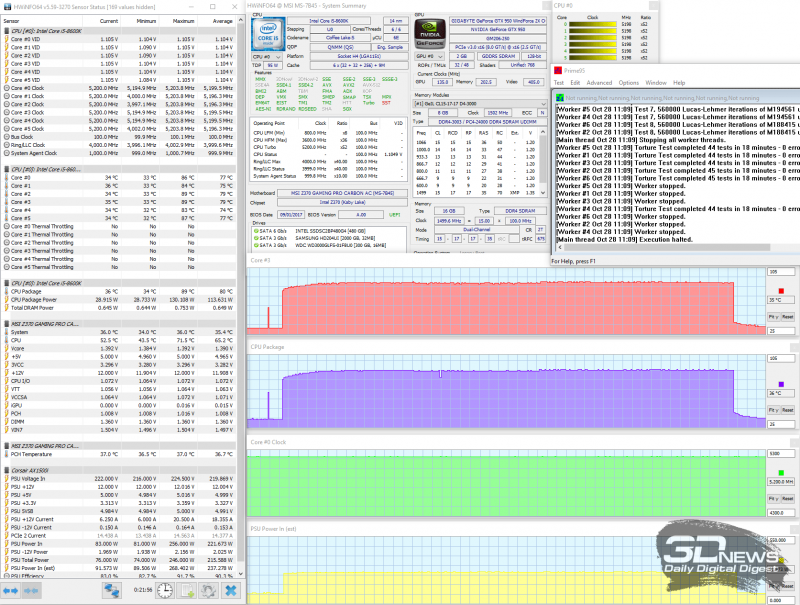800x605 pixels.
Task: Click Reset on the Core #3 graph
Action: click(x=788, y=317)
